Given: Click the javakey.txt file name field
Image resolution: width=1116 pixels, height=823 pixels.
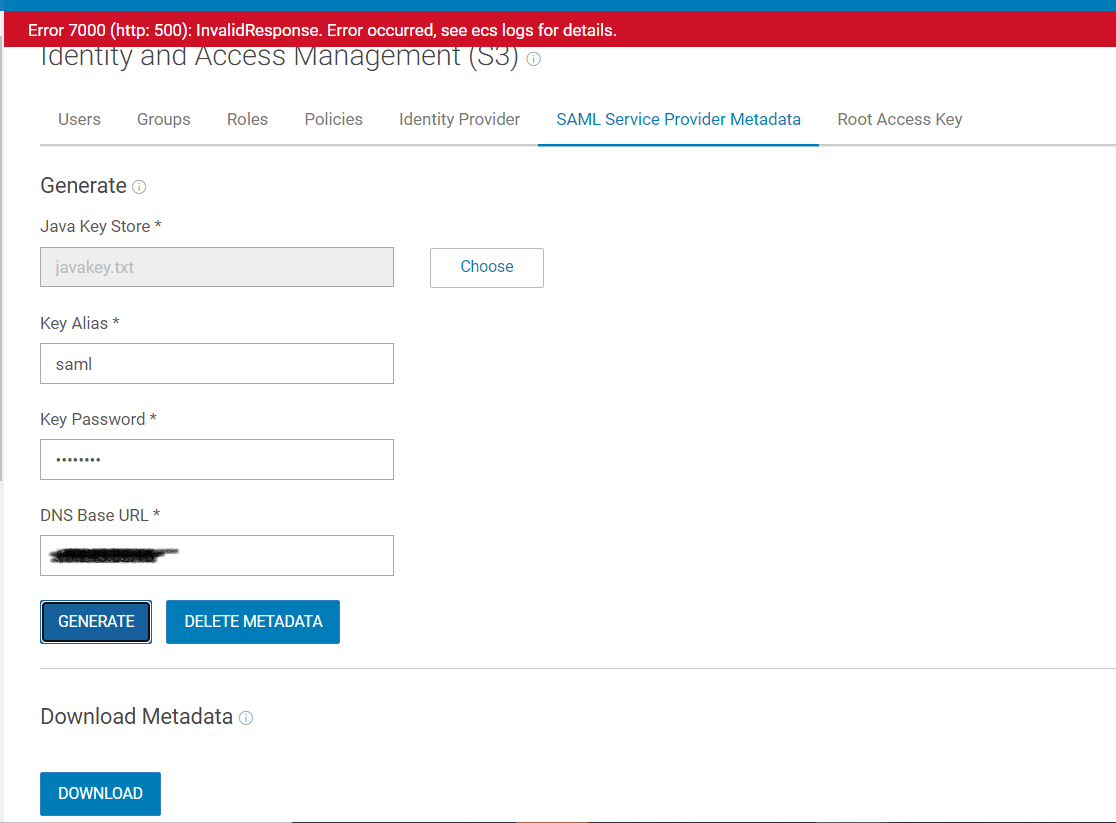Looking at the screenshot, I should [216, 267].
